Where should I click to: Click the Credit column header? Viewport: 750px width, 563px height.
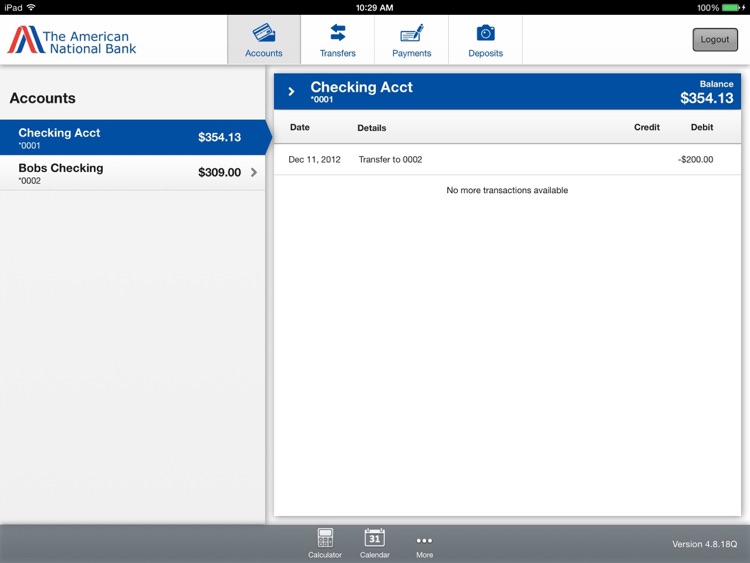coord(647,127)
